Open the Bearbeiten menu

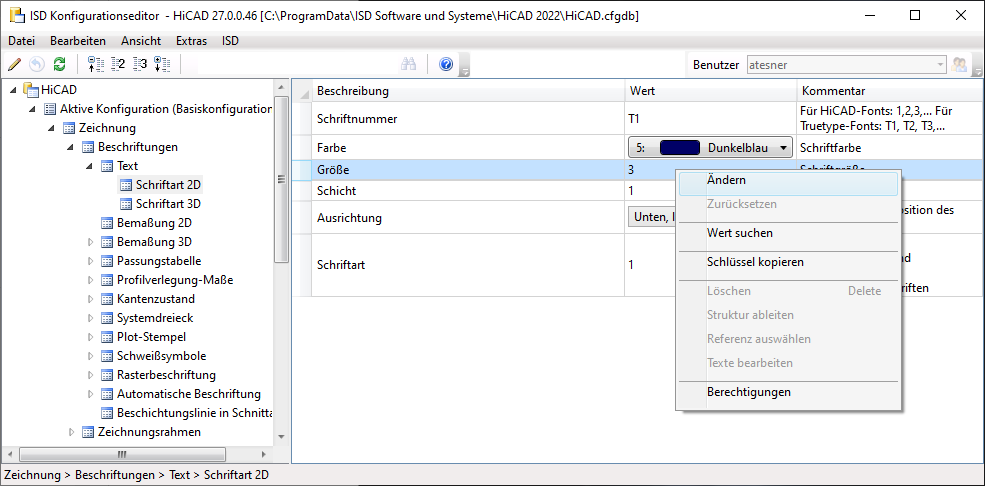point(78,41)
